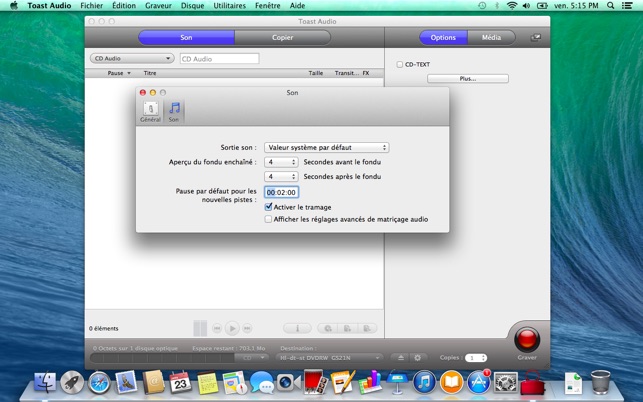Switch to the Média tab
643x402 pixels.
tap(491, 37)
